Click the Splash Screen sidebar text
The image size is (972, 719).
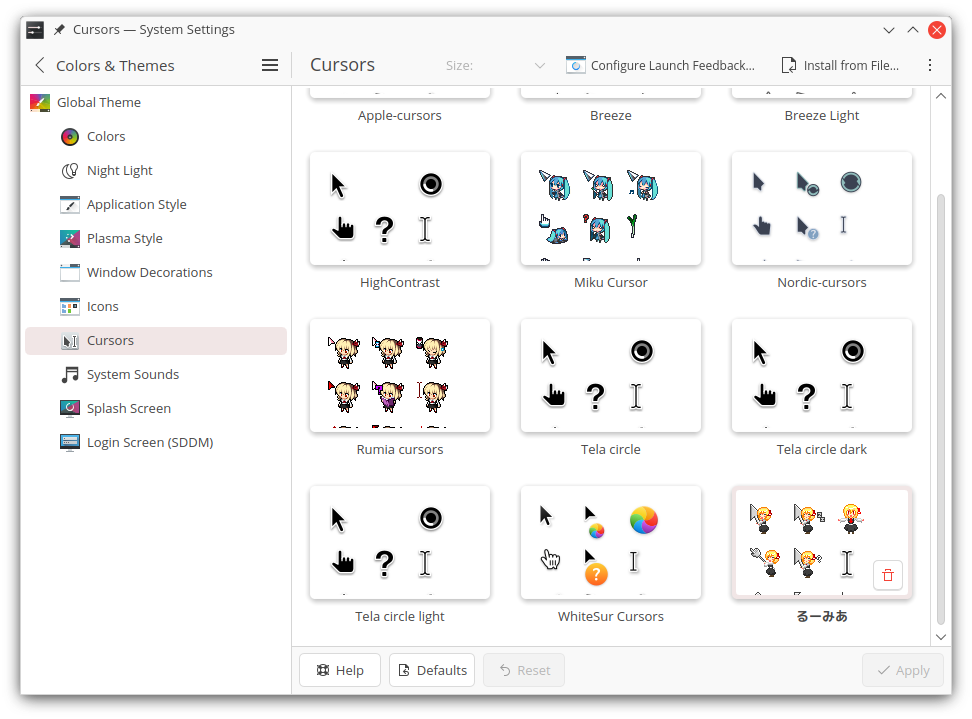(129, 408)
